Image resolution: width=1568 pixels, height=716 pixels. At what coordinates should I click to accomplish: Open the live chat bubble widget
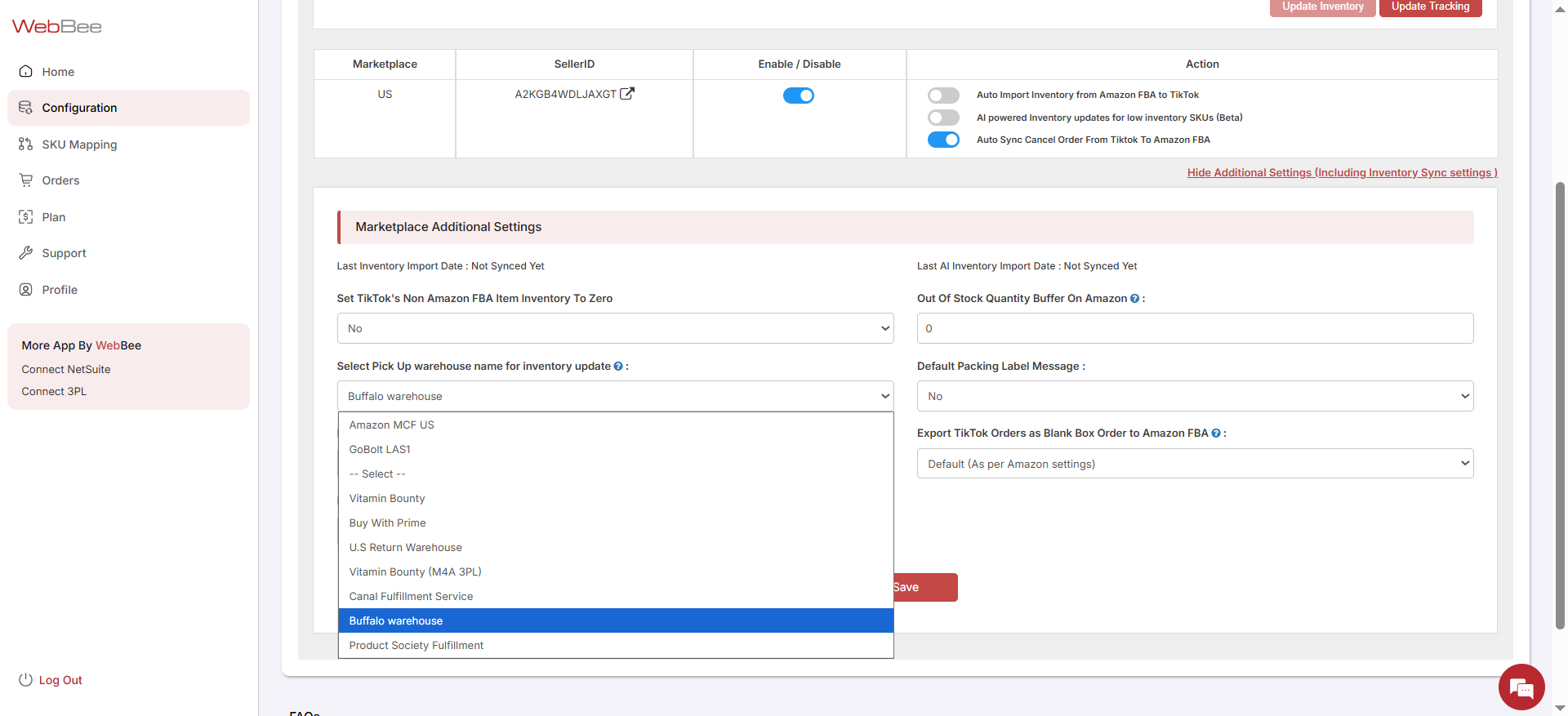pos(1521,687)
